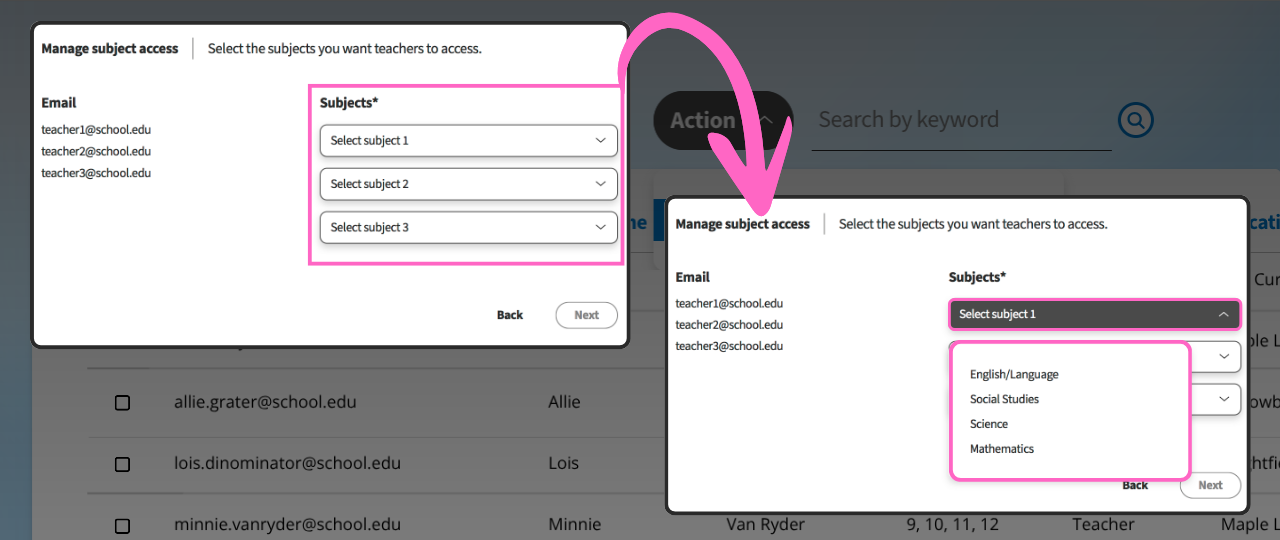Open the Action dropdown button
This screenshot has width=1280, height=540.
coord(723,121)
